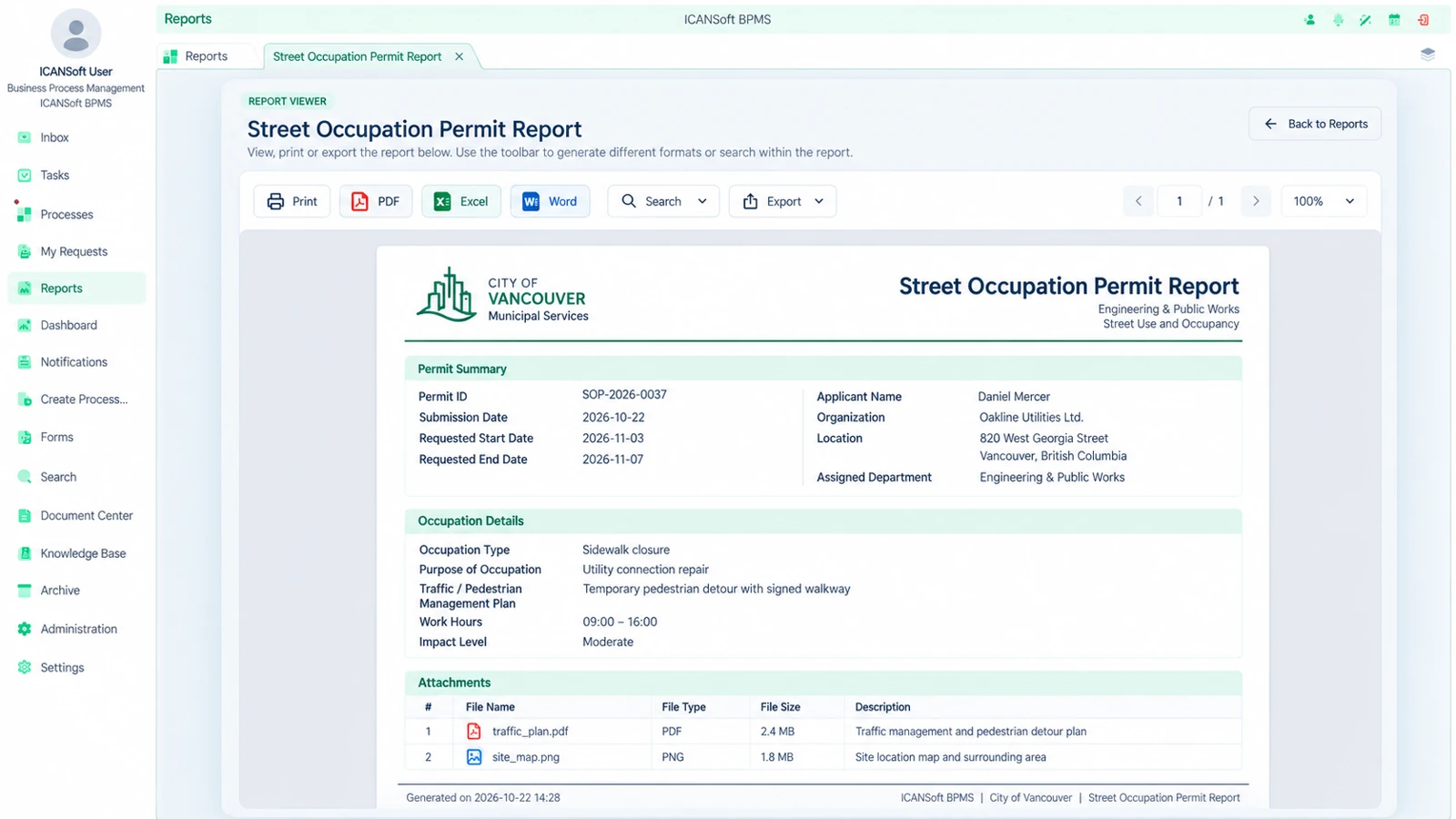Select Reports in the sidebar menu

click(x=76, y=288)
